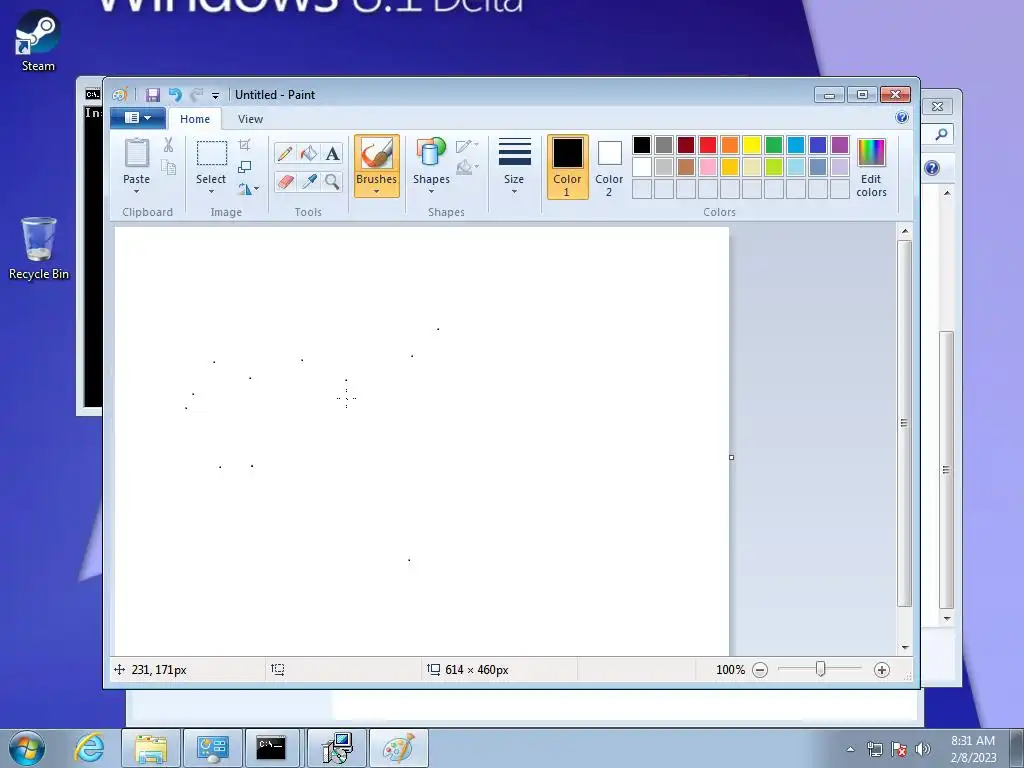Pick the green color swatch
Screen dimensions: 1024x768
(x=774, y=145)
